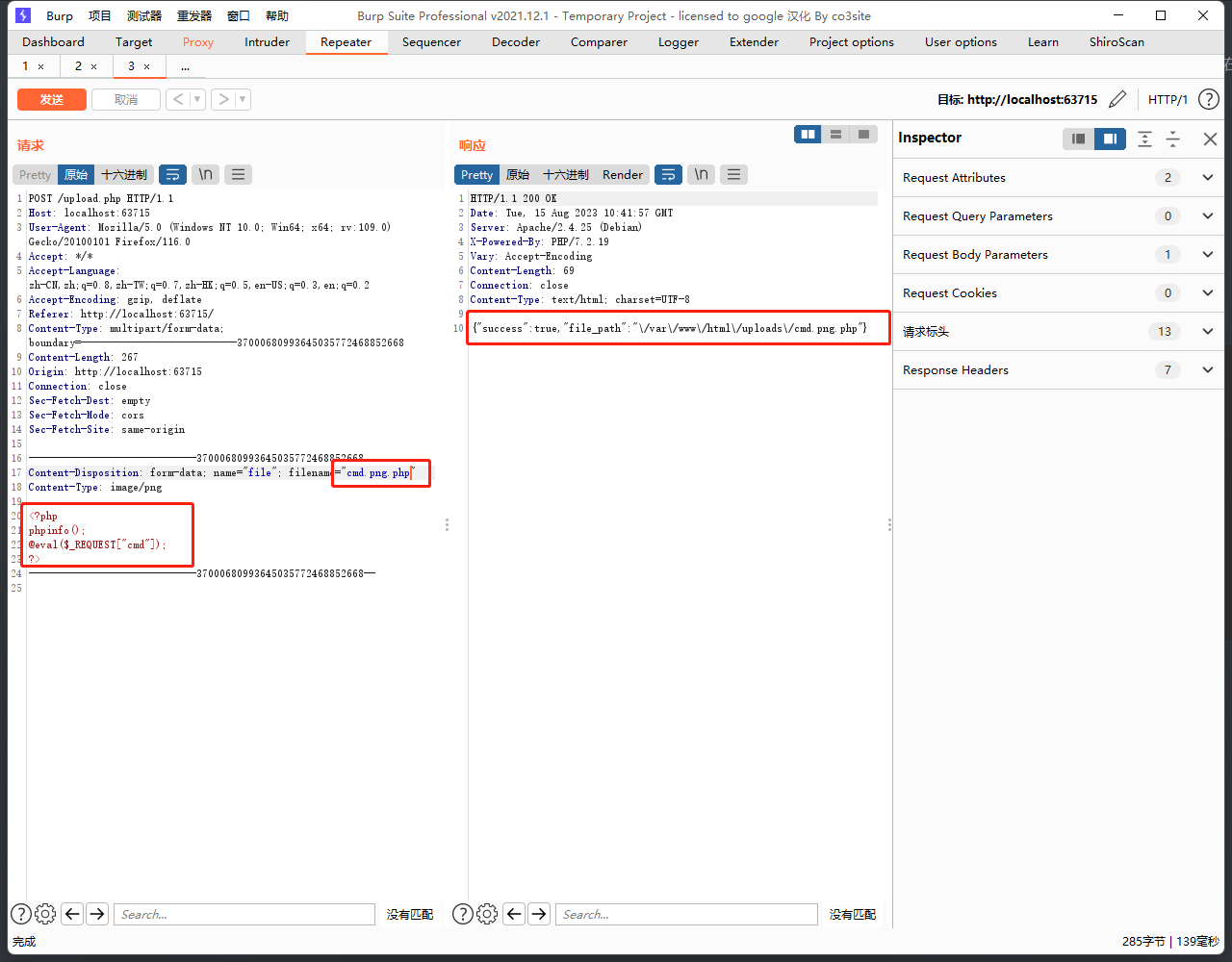Open the 窗口 menu

point(239,15)
